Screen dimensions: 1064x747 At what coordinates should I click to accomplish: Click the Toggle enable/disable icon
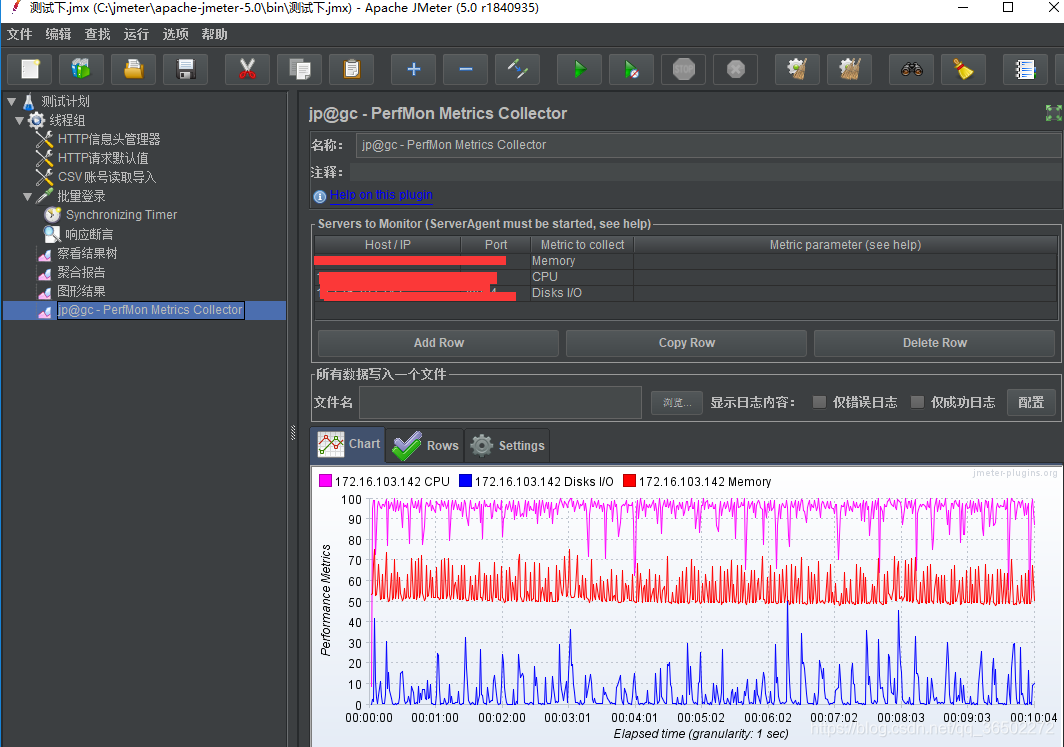point(517,69)
